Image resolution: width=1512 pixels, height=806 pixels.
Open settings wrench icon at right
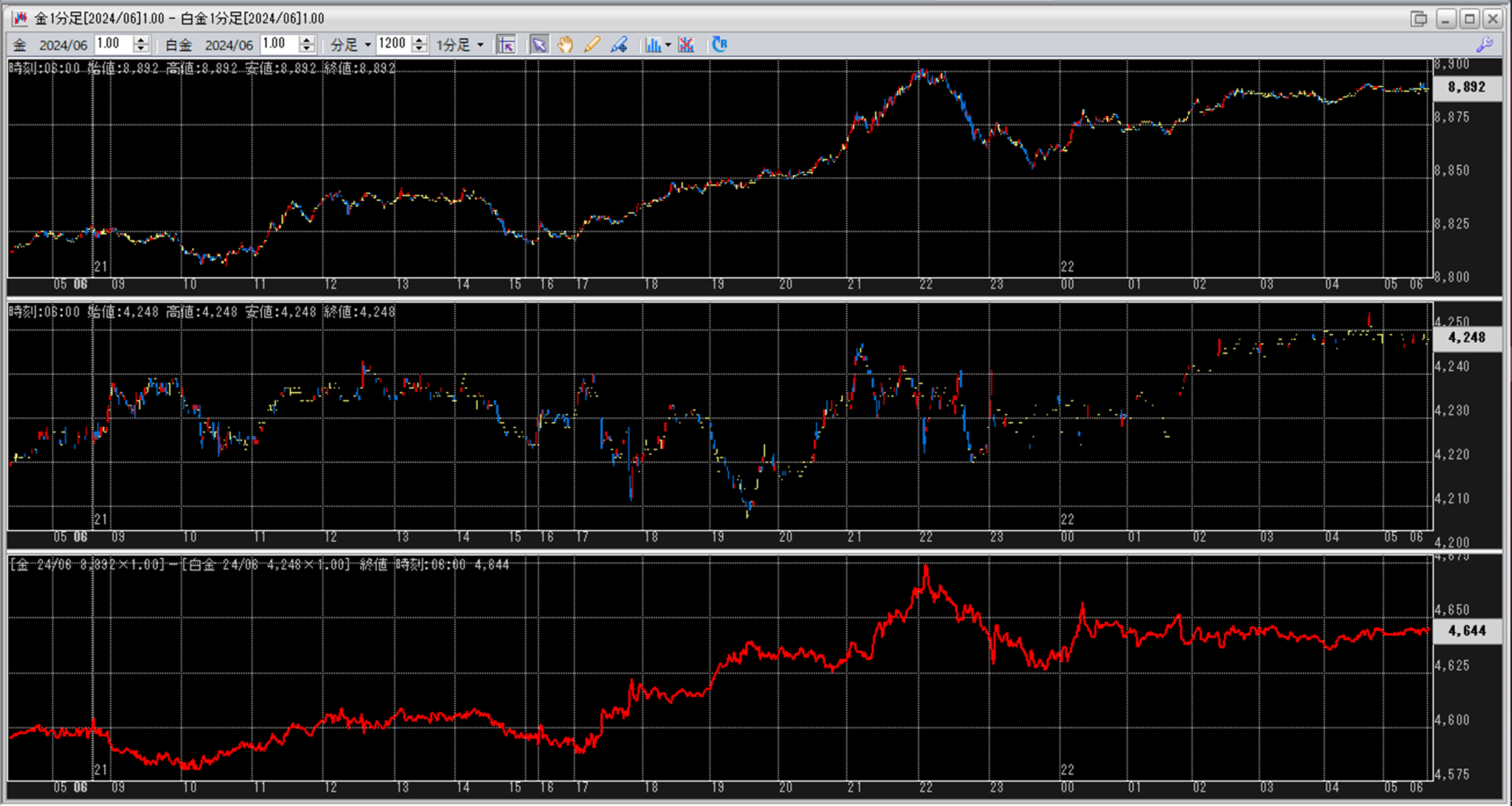click(x=1485, y=45)
